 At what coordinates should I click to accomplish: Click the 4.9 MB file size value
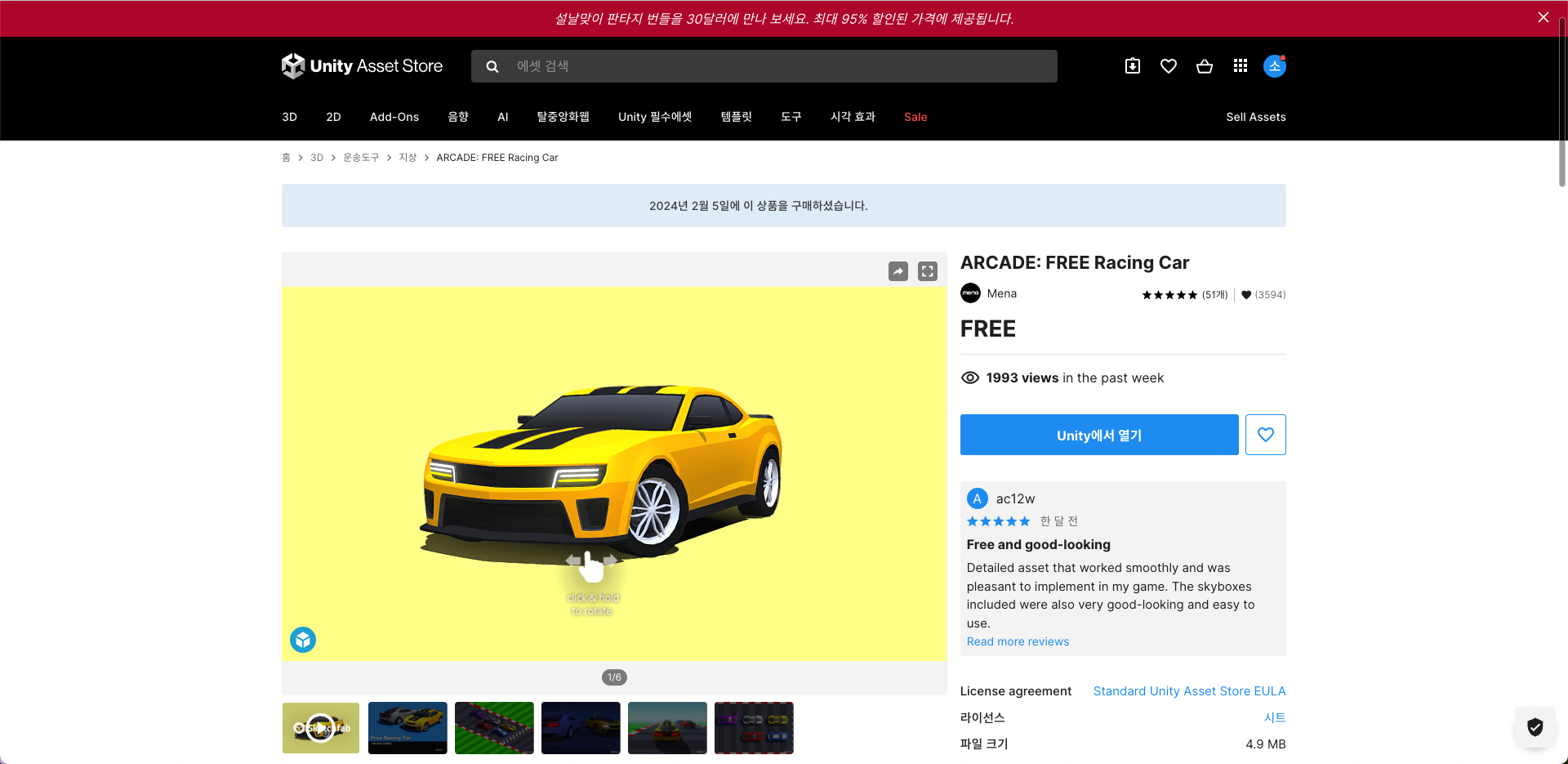(x=1266, y=744)
